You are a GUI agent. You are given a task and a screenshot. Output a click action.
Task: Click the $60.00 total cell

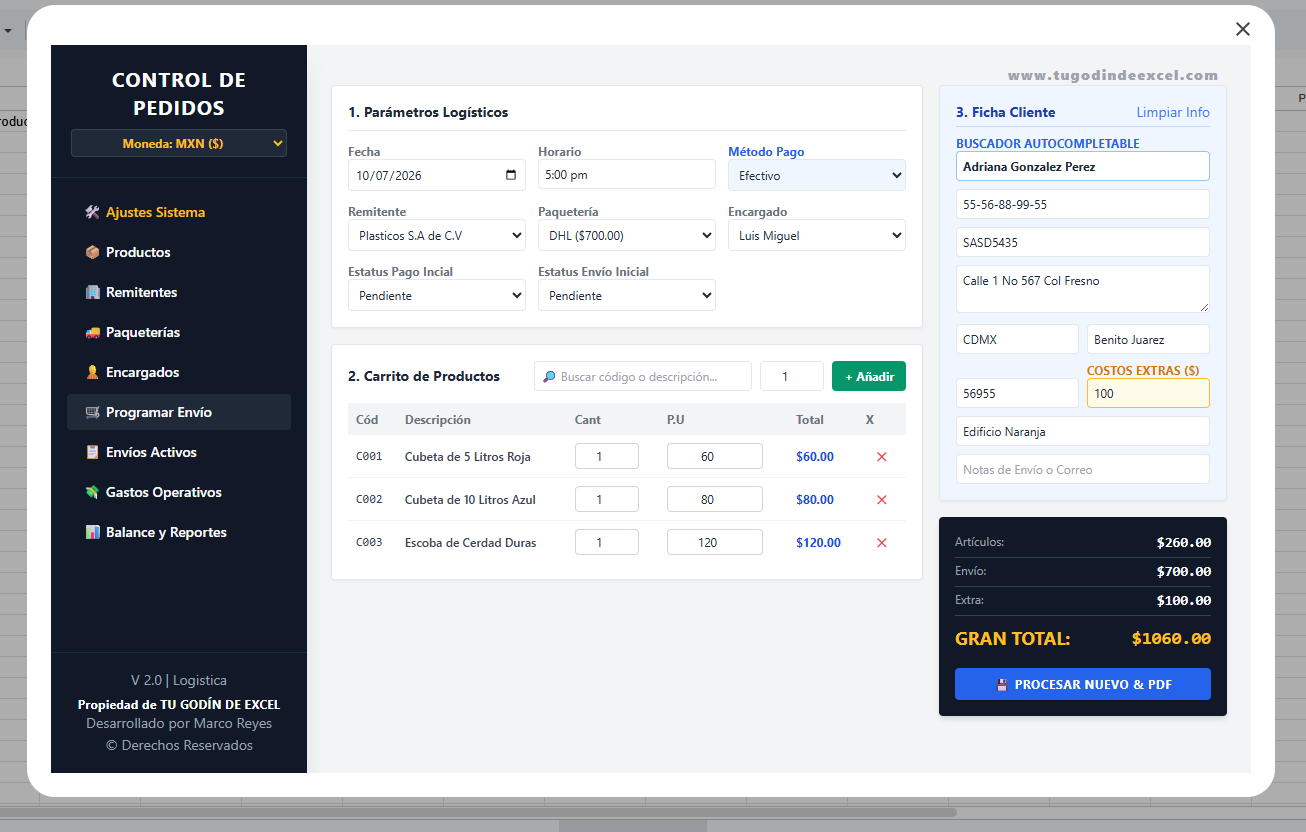[x=815, y=457]
